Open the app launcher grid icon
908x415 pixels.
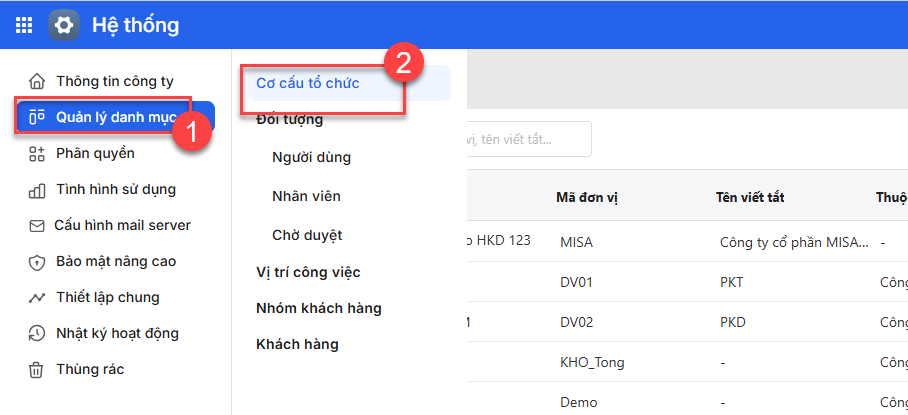click(24, 25)
